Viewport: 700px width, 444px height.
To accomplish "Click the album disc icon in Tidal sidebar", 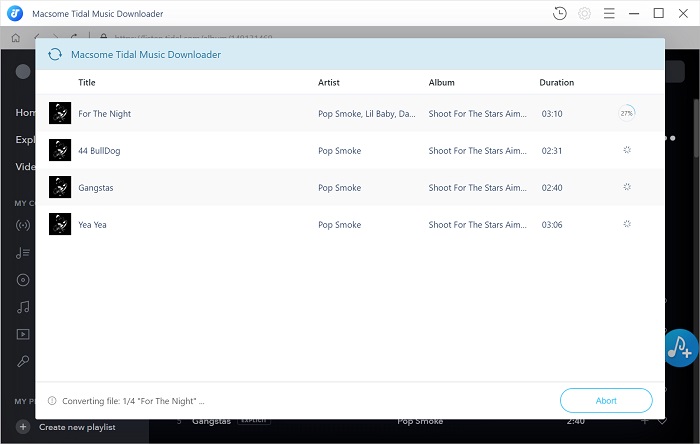I will [x=23, y=280].
